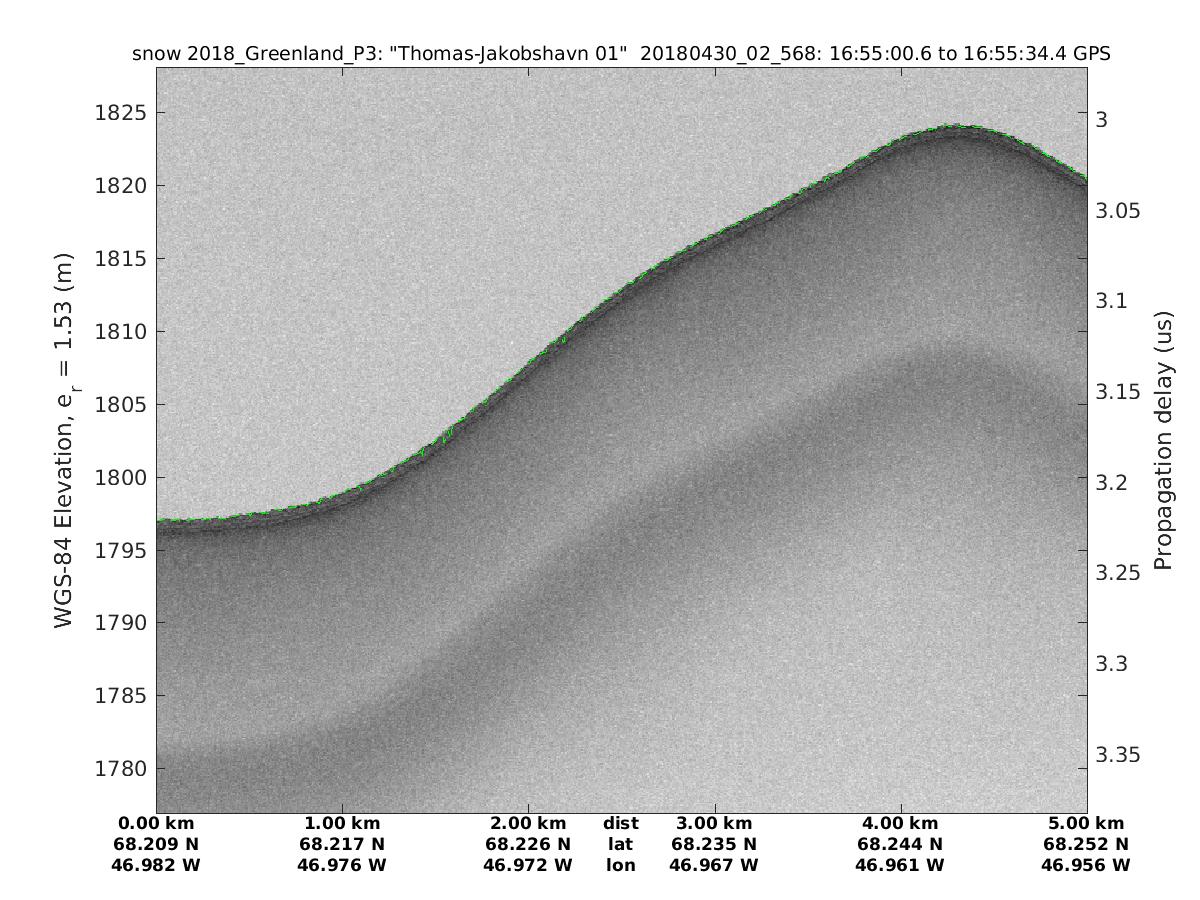Click the Propagation delay axis label

pos(1162,440)
